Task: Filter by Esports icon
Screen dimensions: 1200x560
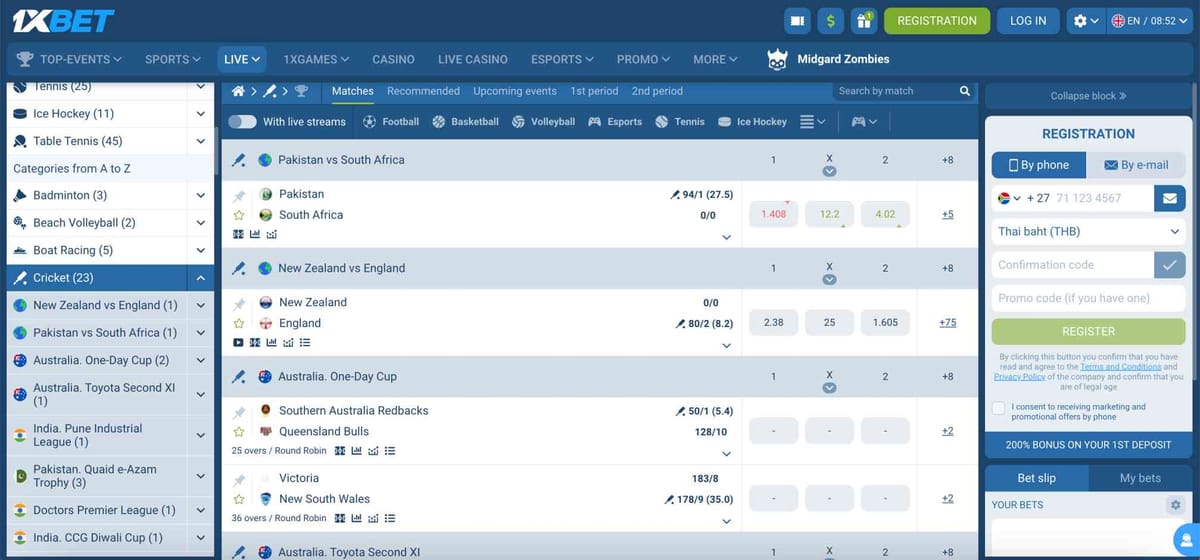Action: click(615, 121)
